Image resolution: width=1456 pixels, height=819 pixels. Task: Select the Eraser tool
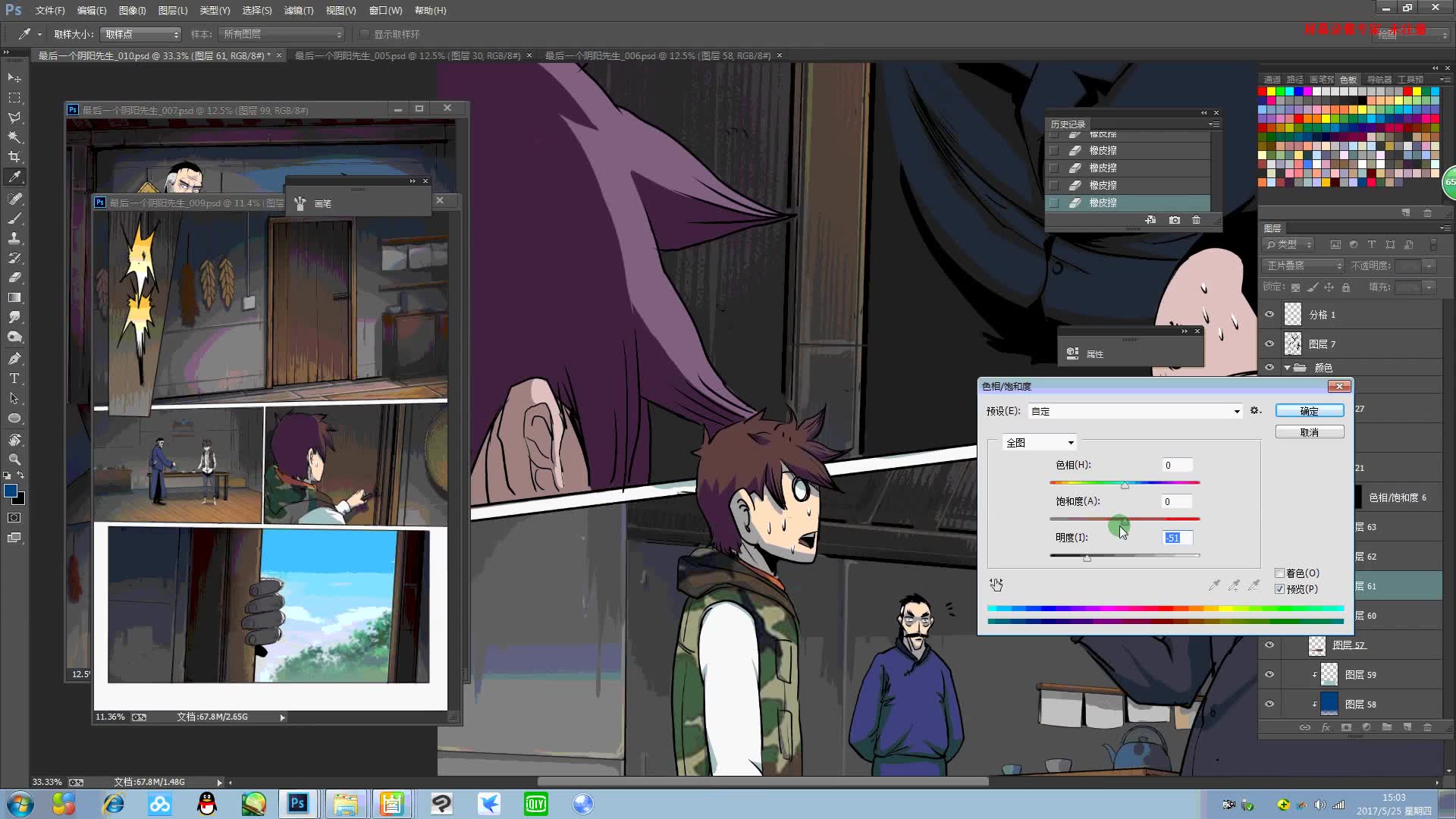[14, 278]
